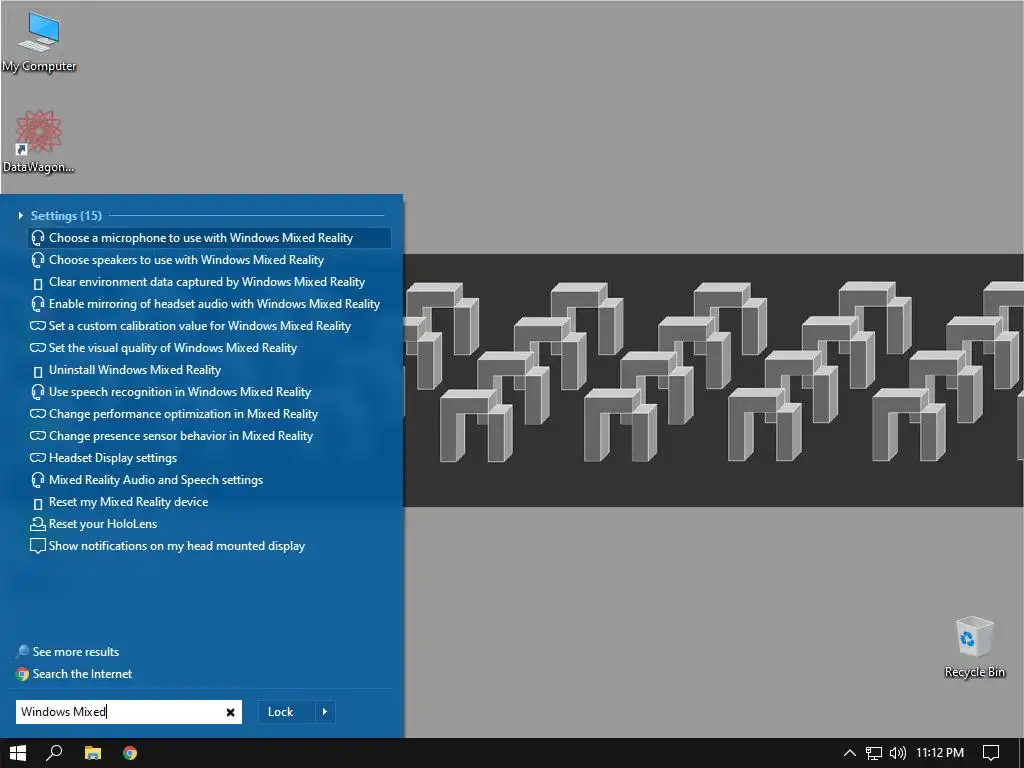
Task: Open Choose speakers for Windows Mixed Reality
Action: (x=210, y=260)
